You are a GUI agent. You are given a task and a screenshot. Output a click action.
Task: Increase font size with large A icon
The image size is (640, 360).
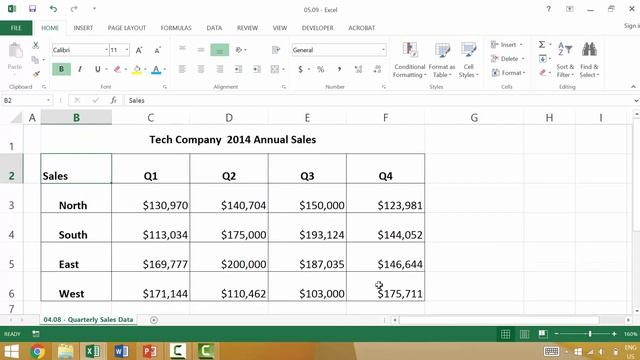(139, 50)
